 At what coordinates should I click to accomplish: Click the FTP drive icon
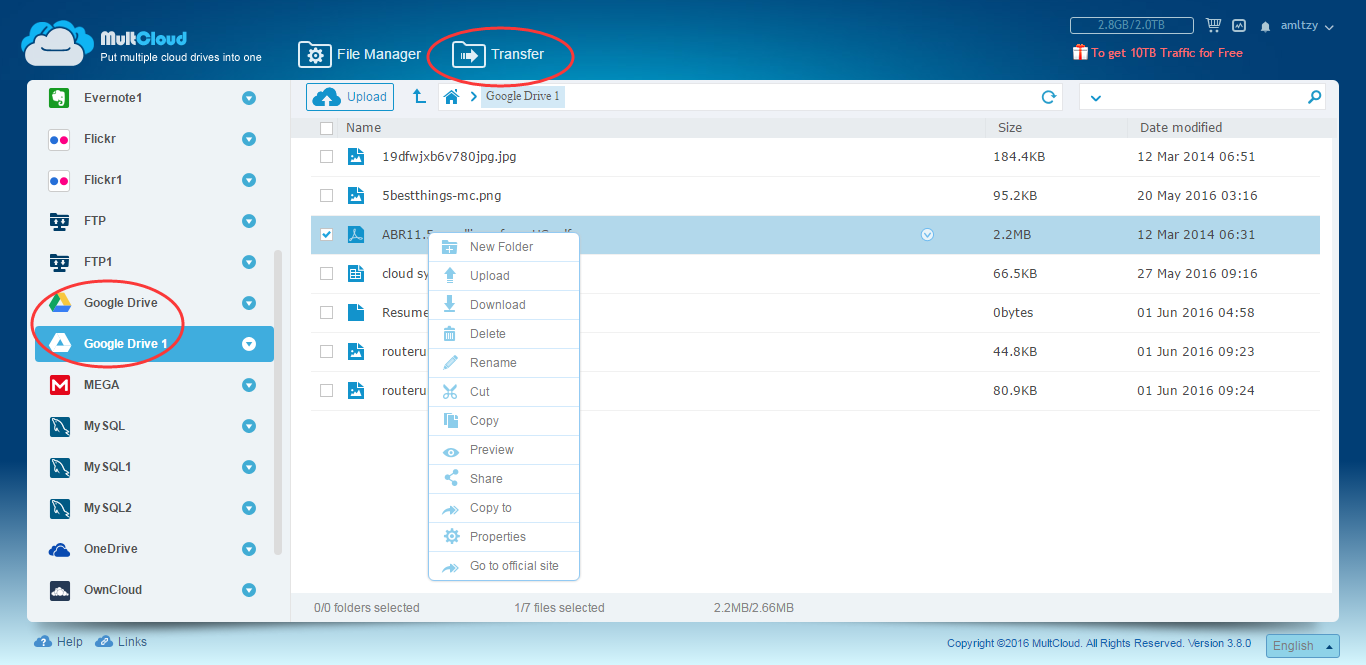coord(59,221)
